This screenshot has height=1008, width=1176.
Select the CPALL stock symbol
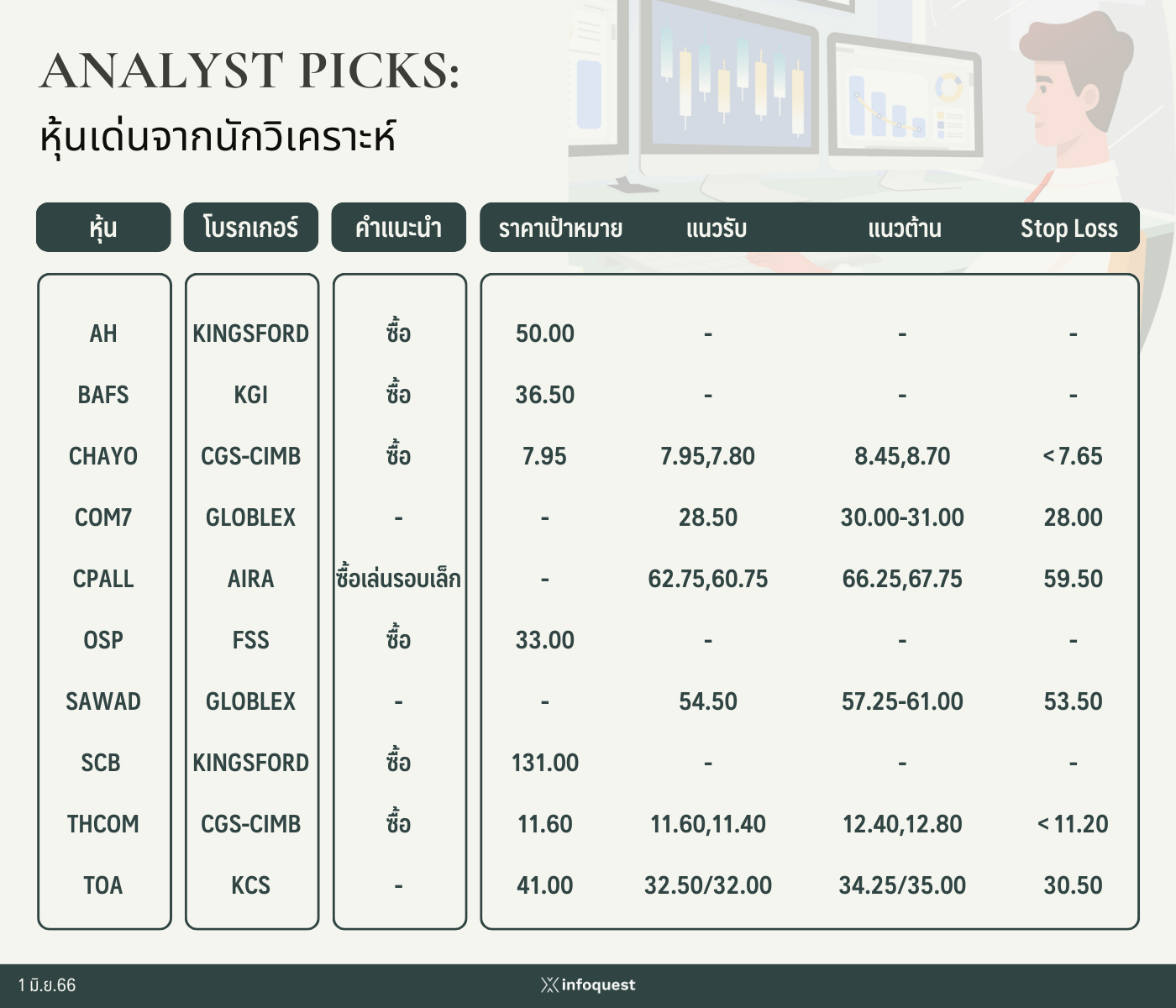coord(103,579)
